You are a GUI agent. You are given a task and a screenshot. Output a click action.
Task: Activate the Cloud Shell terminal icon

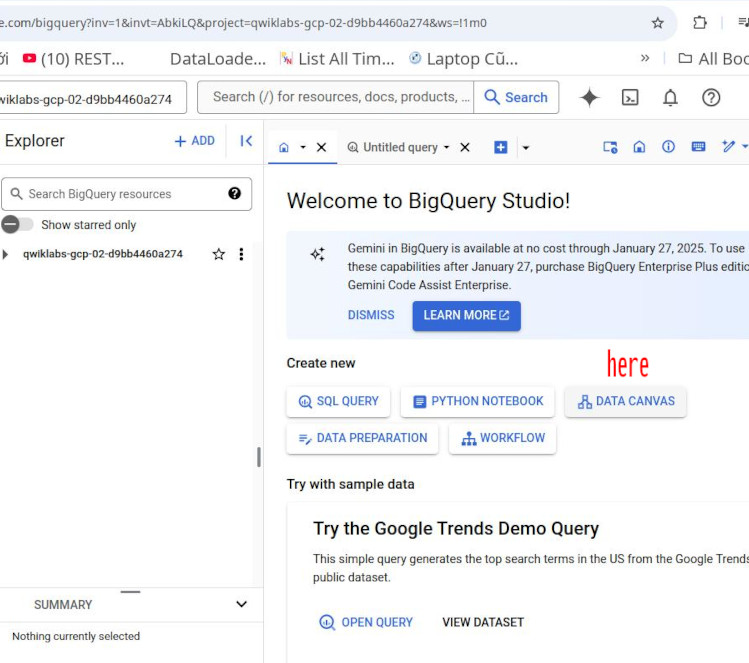[x=630, y=97]
